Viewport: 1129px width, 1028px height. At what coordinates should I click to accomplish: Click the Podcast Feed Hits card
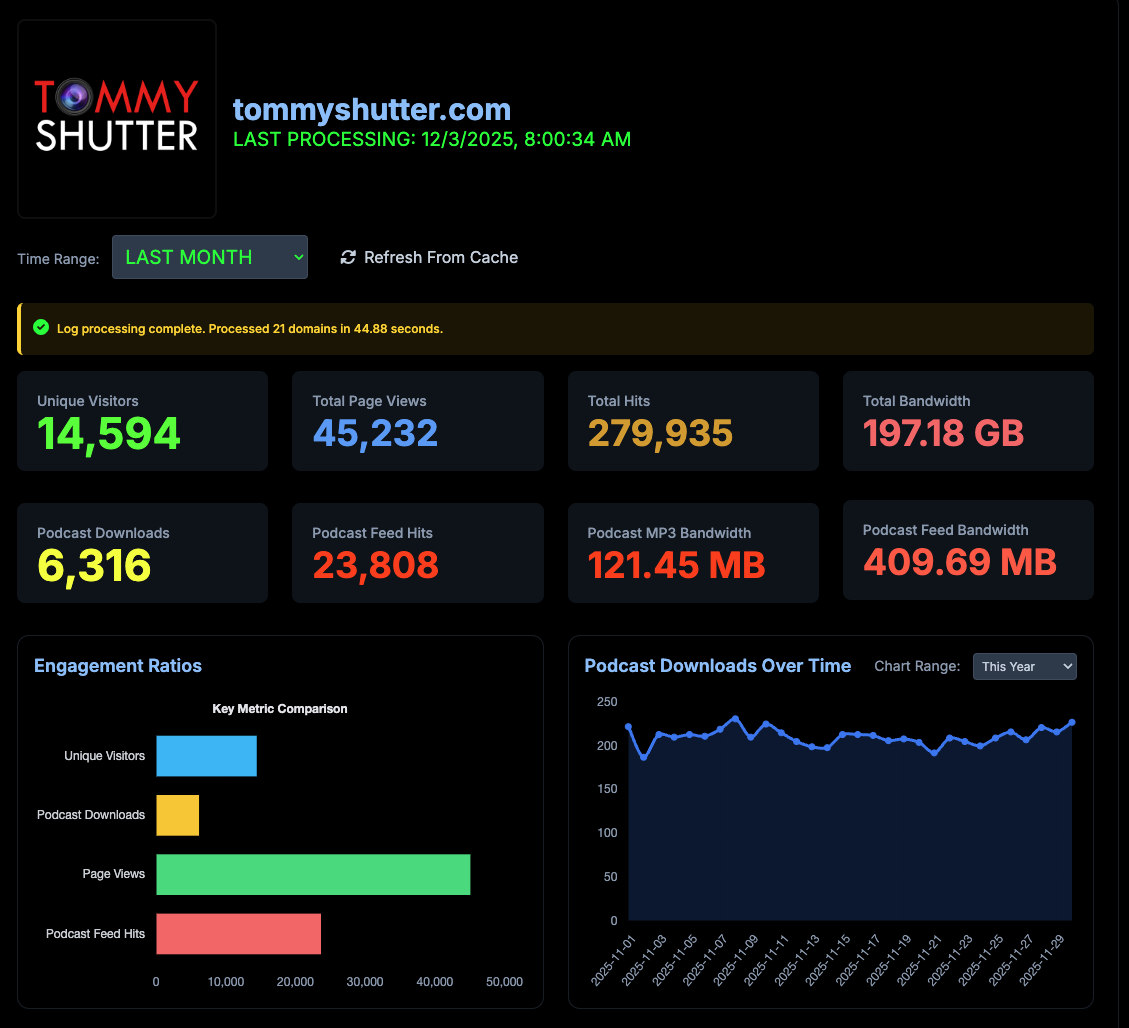coord(417,553)
